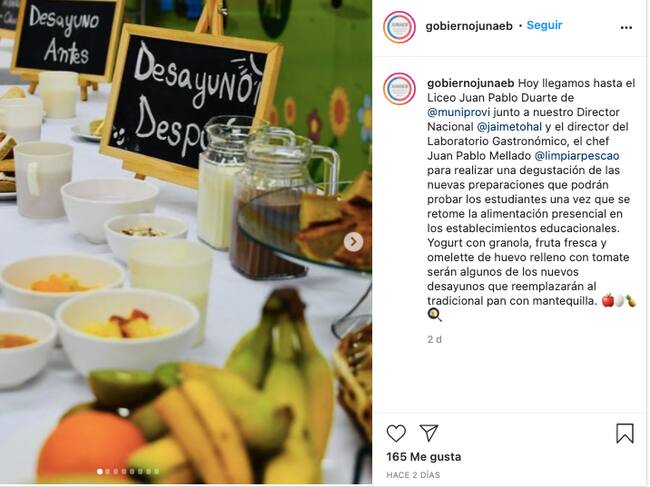Open the three-dots more options menu
Viewport: 650px width, 487px height.
[x=626, y=28]
